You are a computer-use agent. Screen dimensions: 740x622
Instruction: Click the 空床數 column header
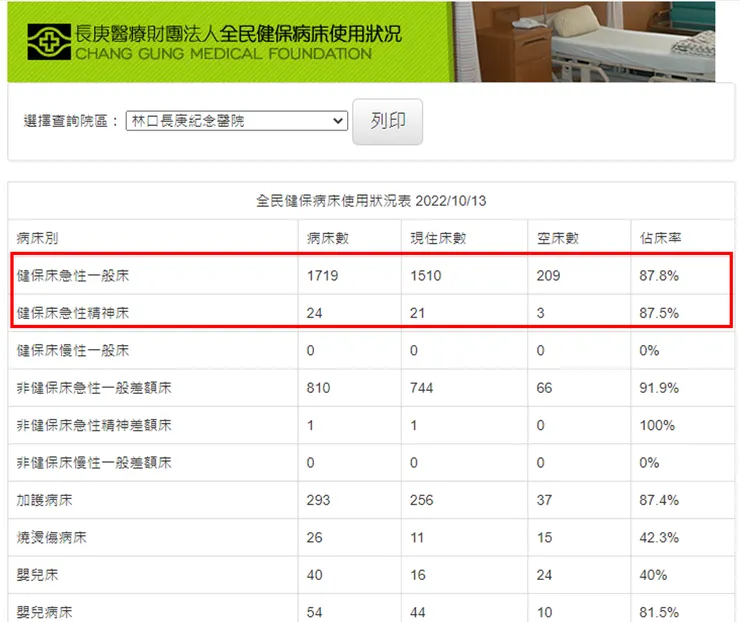tap(557, 238)
